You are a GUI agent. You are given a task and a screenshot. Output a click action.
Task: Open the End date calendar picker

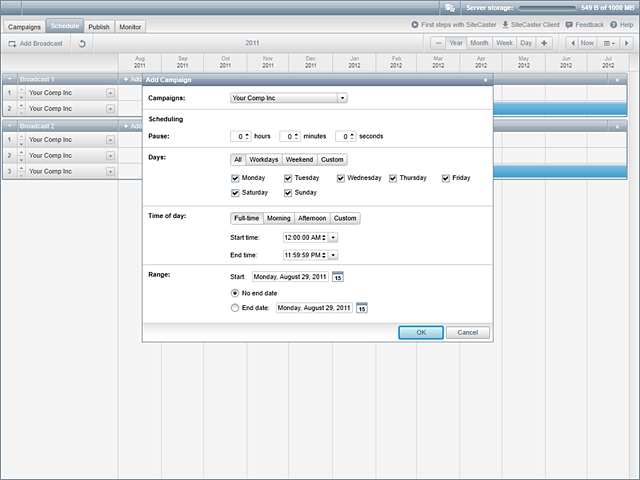pyautogui.click(x=362, y=308)
